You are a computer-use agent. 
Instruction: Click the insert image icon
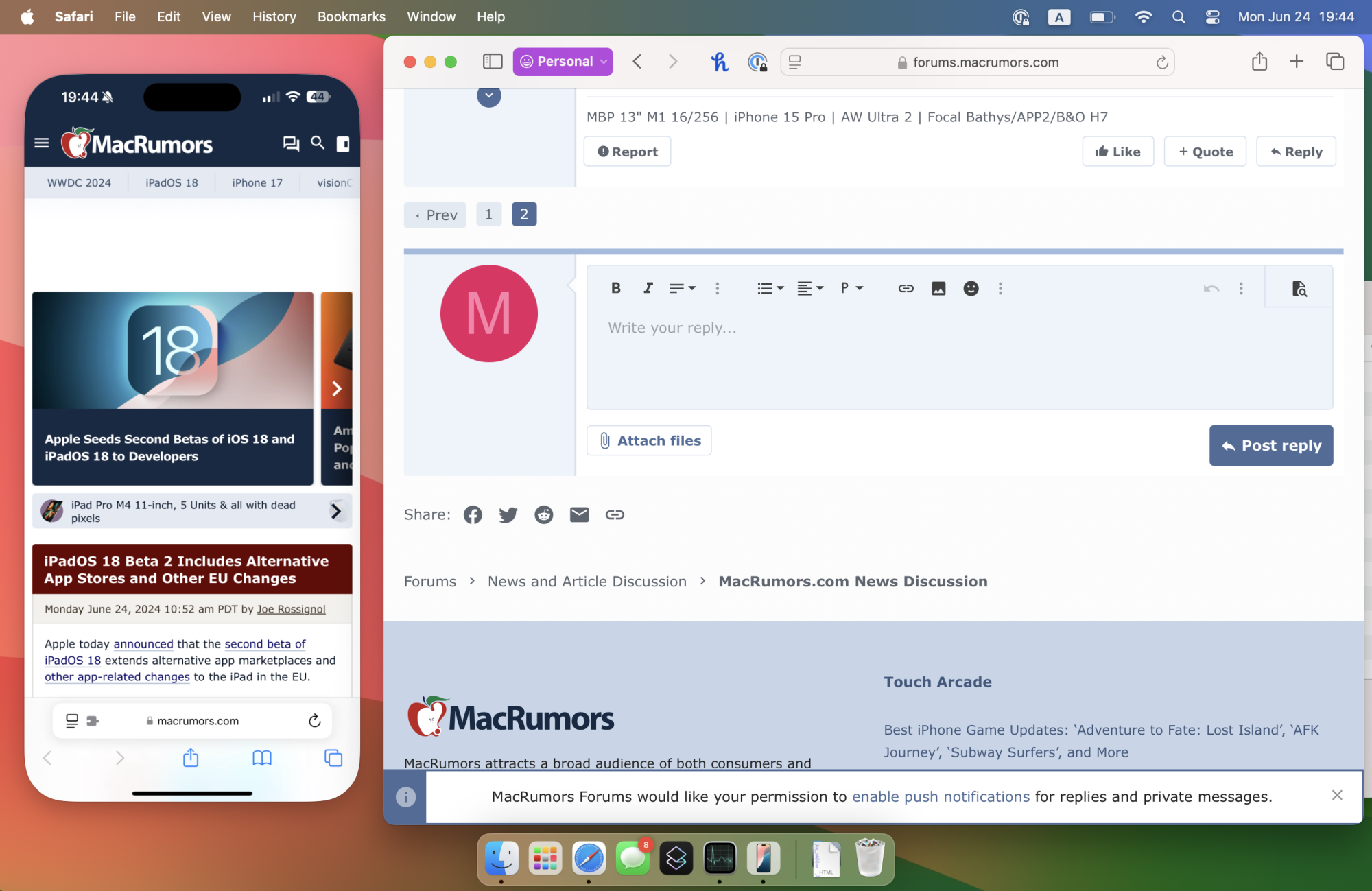(x=938, y=288)
